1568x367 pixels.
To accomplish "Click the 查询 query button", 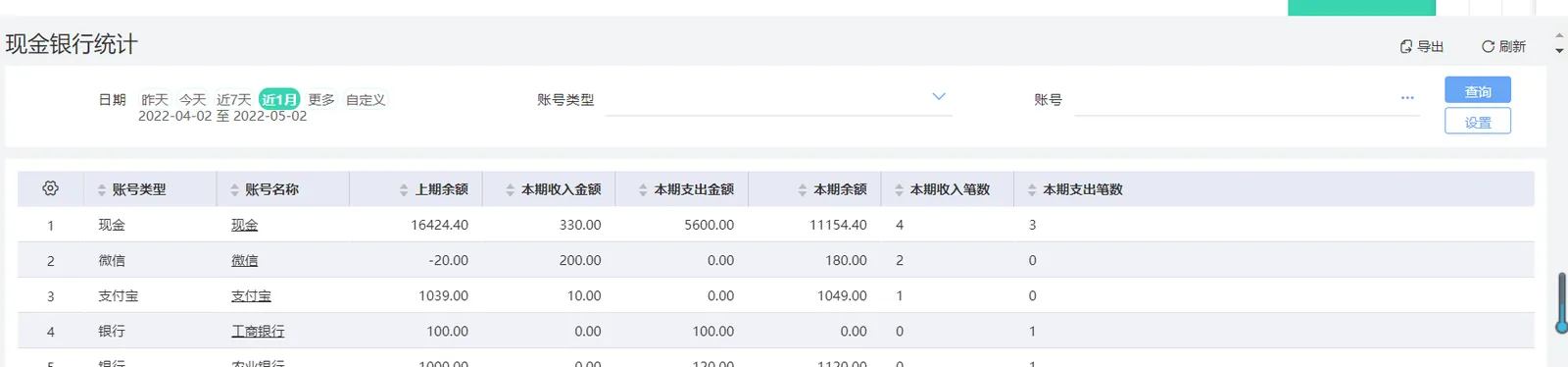I will click(1478, 90).
